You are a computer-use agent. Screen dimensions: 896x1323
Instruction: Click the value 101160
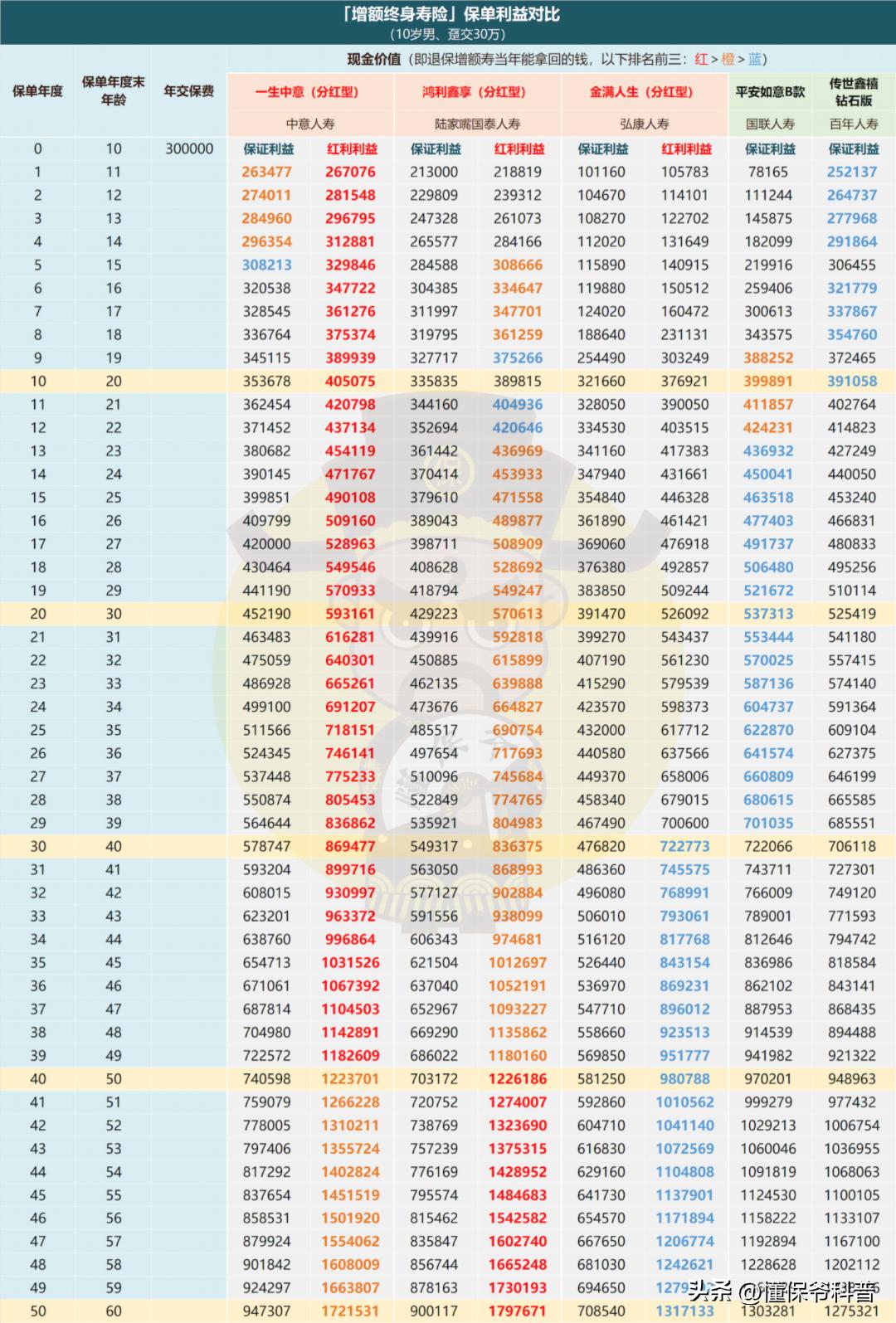pyautogui.click(x=601, y=172)
